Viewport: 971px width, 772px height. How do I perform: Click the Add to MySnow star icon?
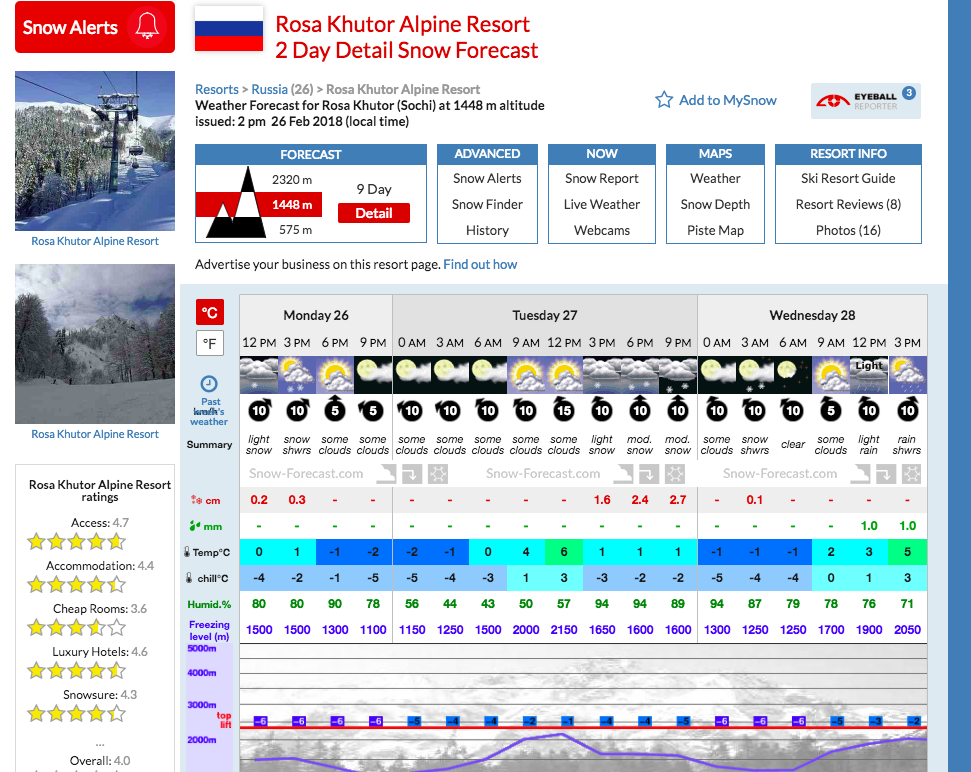[x=664, y=100]
